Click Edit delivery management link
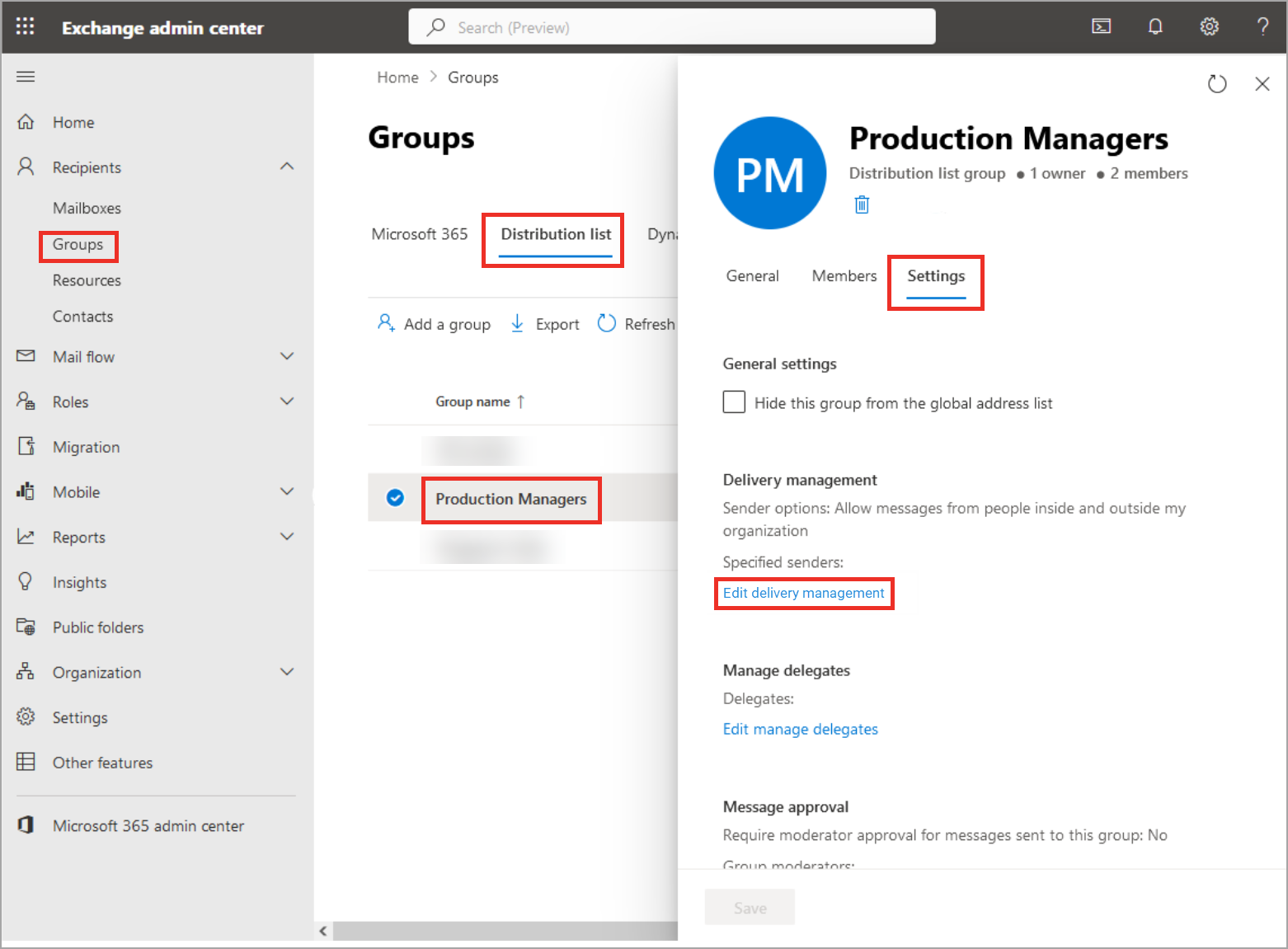 click(x=803, y=593)
